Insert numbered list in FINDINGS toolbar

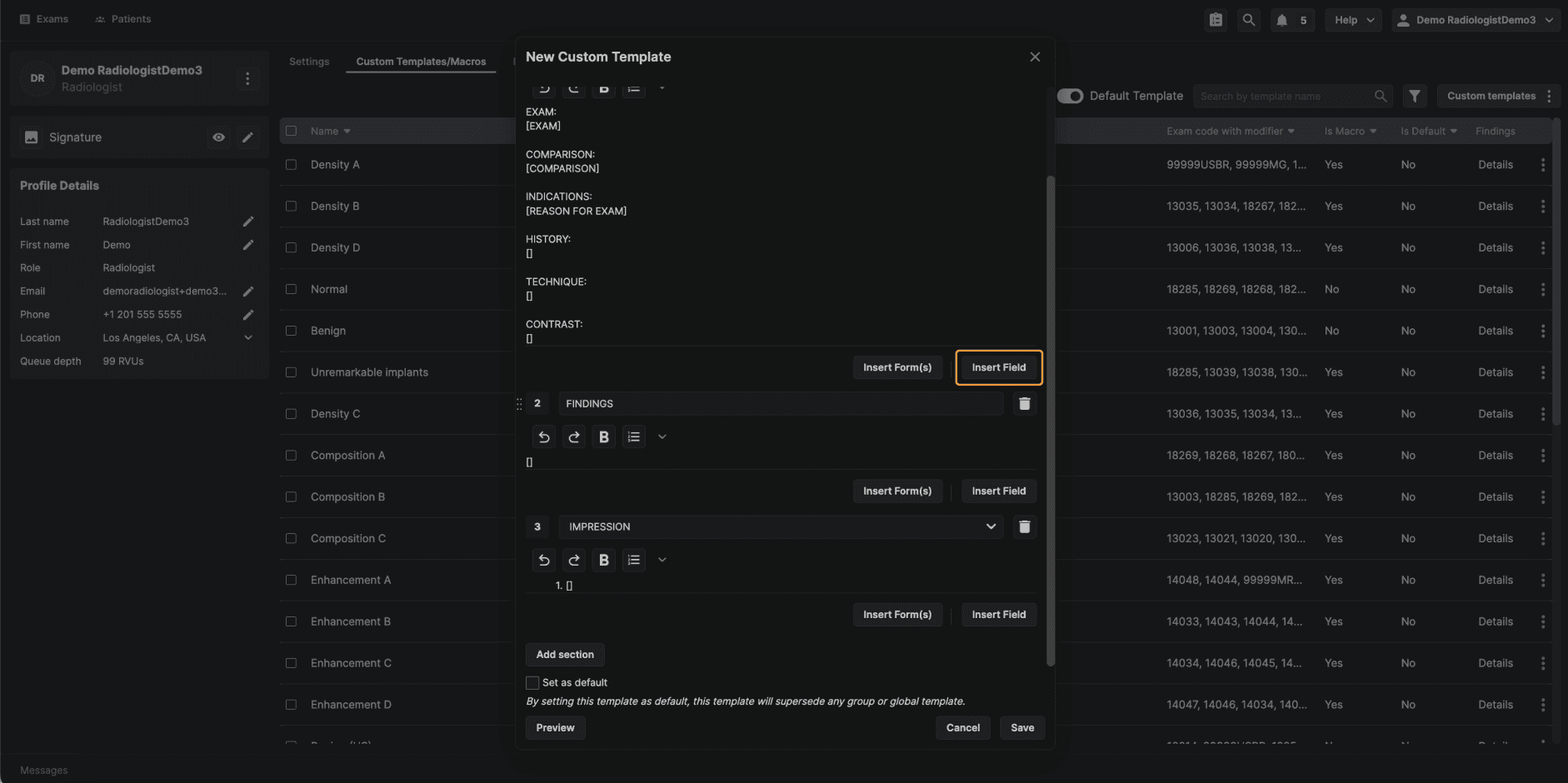coord(634,436)
